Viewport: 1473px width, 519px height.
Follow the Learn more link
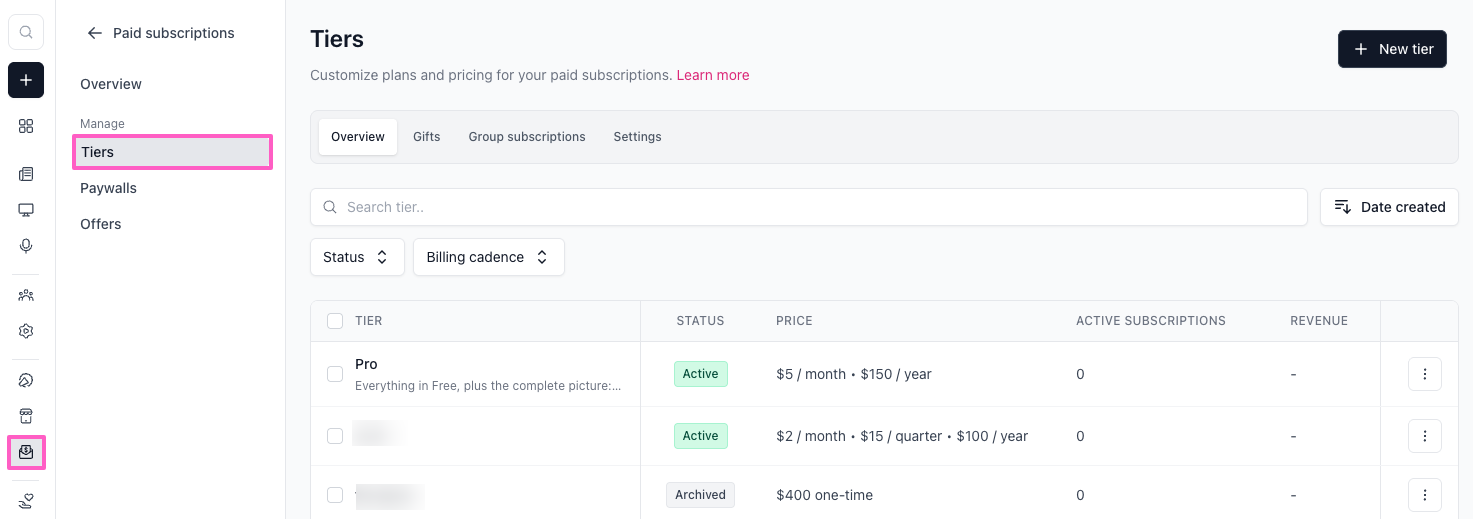click(x=713, y=75)
